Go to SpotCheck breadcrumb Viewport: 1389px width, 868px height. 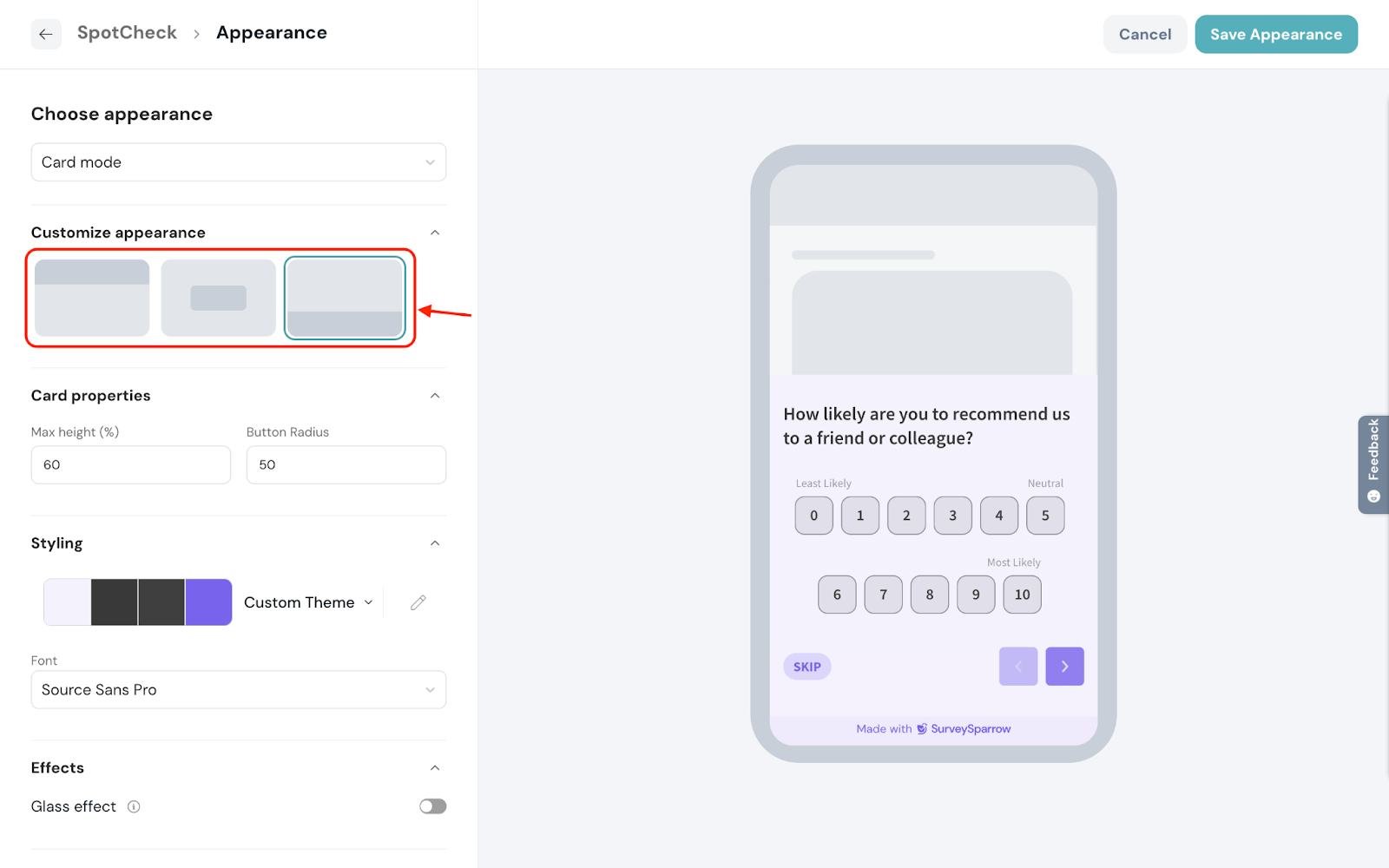127,33
